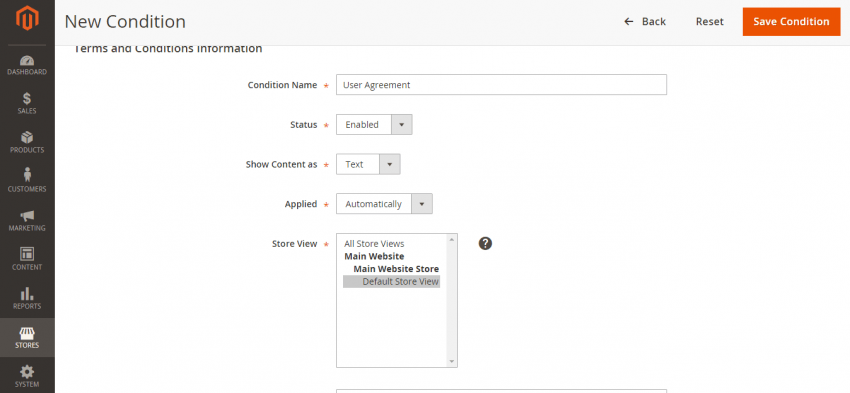Click the Magento logo icon
The height and width of the screenshot is (393, 850).
coord(27,19)
